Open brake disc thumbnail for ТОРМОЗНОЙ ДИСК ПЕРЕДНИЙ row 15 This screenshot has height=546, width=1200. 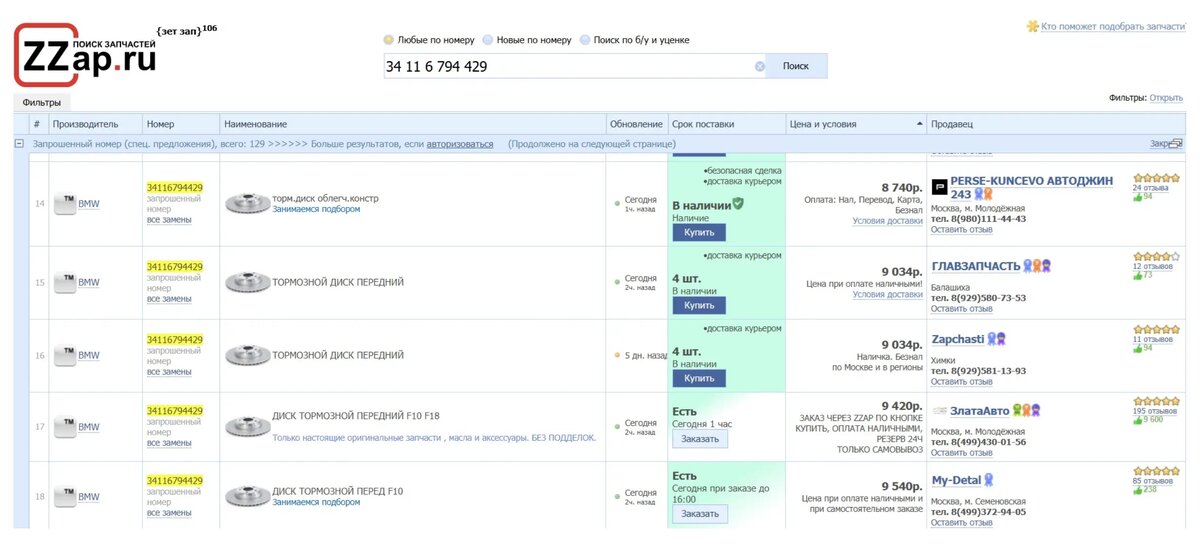tap(247, 283)
